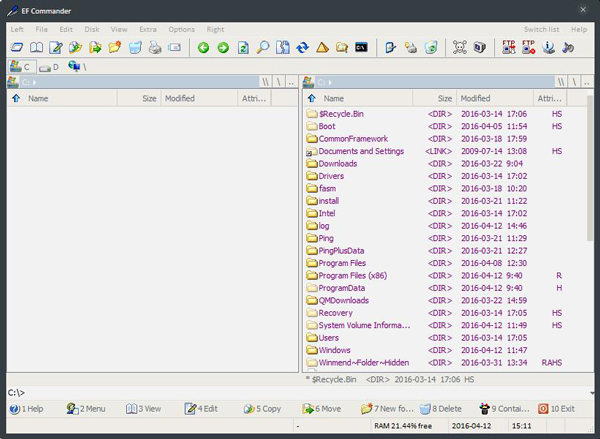Click the left panel parent directory (..) button
The image size is (600, 439).
coord(292,82)
